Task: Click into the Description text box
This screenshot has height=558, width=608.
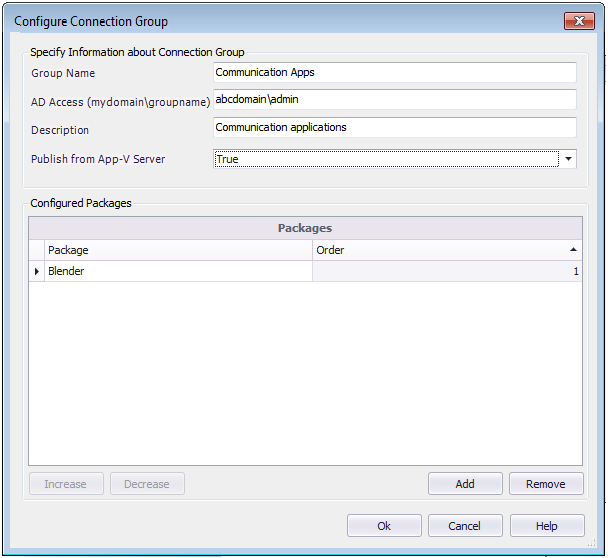Action: coord(394,128)
